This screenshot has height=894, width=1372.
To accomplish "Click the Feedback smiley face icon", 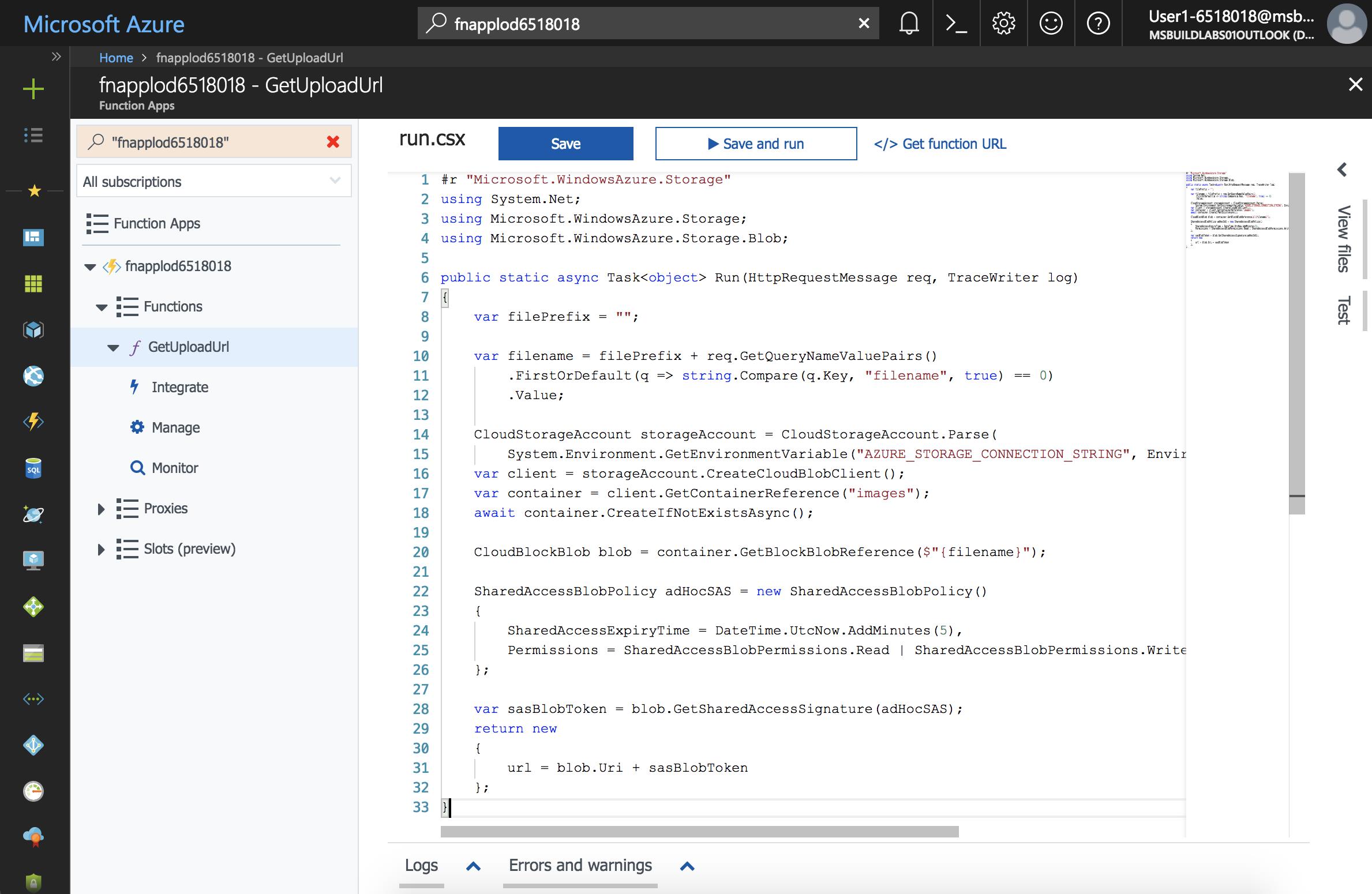I will (x=1050, y=23).
